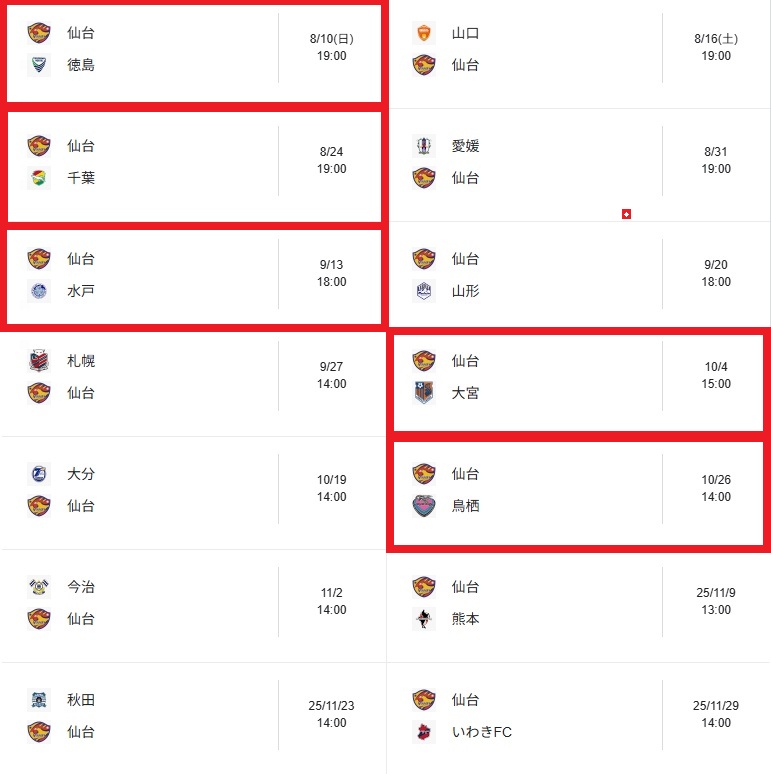This screenshot has width=771, height=774.
Task: Open the Sapporo team crest
Action: pos(39,361)
